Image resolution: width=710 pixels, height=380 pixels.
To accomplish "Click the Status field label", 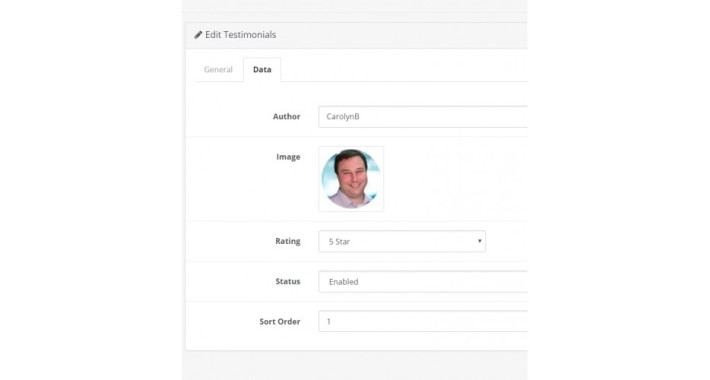I will (x=288, y=281).
